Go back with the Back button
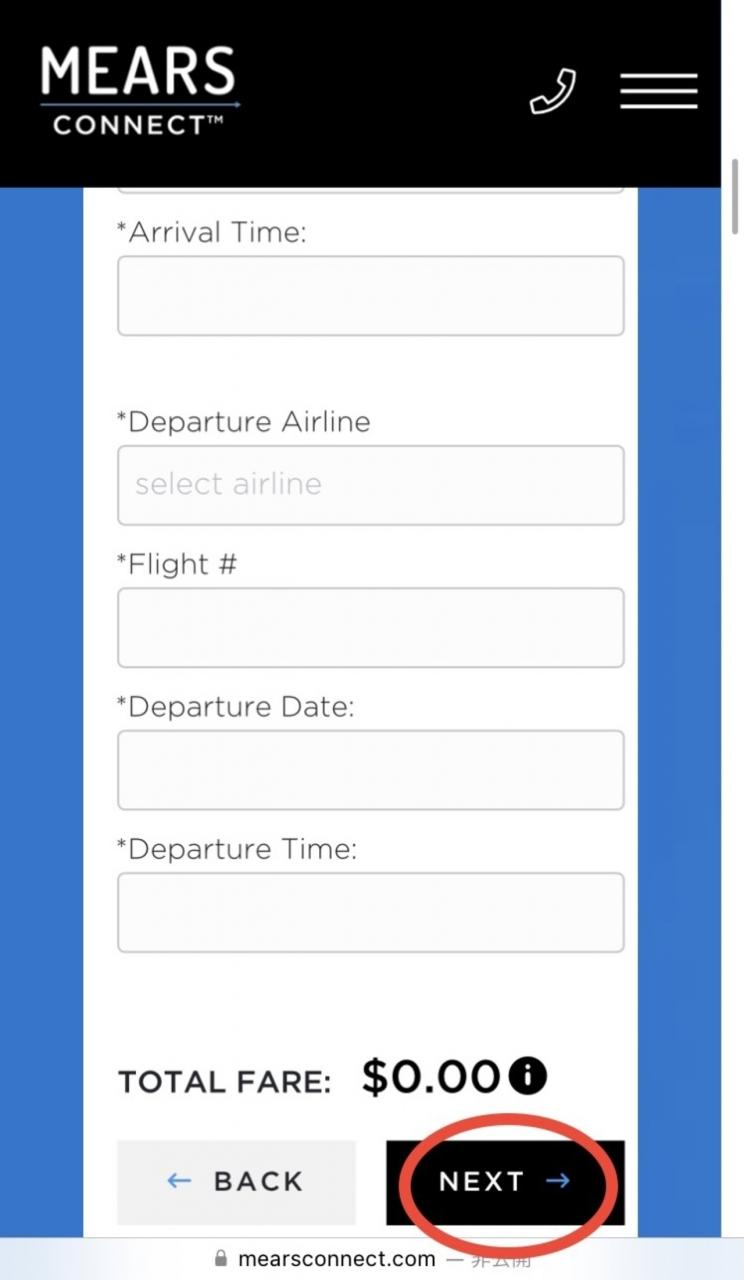The image size is (744, 1280). click(x=236, y=1182)
